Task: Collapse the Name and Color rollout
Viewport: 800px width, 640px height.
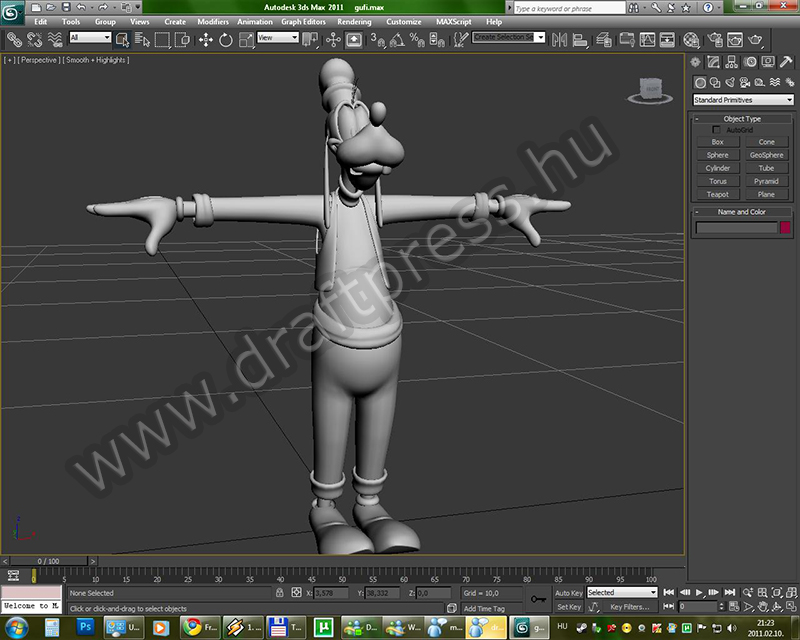Action: click(x=742, y=211)
